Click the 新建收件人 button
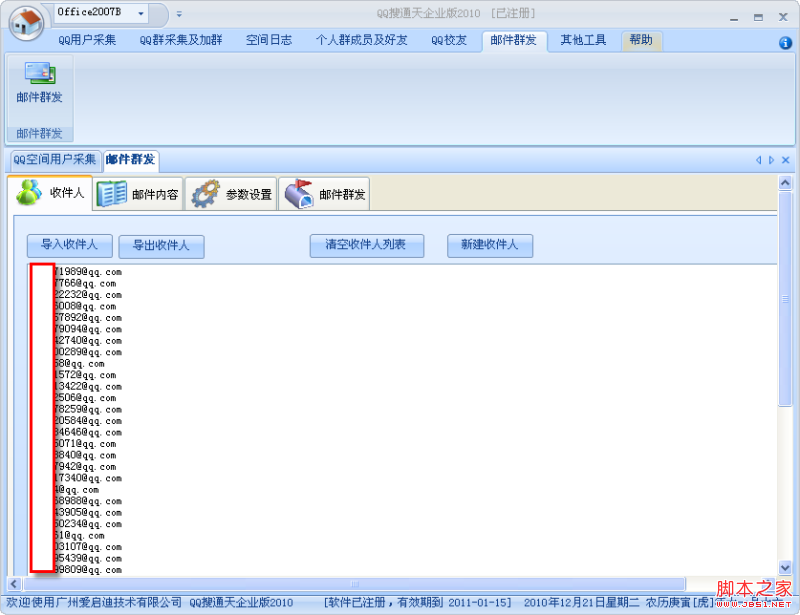Viewport: 800px width, 615px height. [x=489, y=245]
